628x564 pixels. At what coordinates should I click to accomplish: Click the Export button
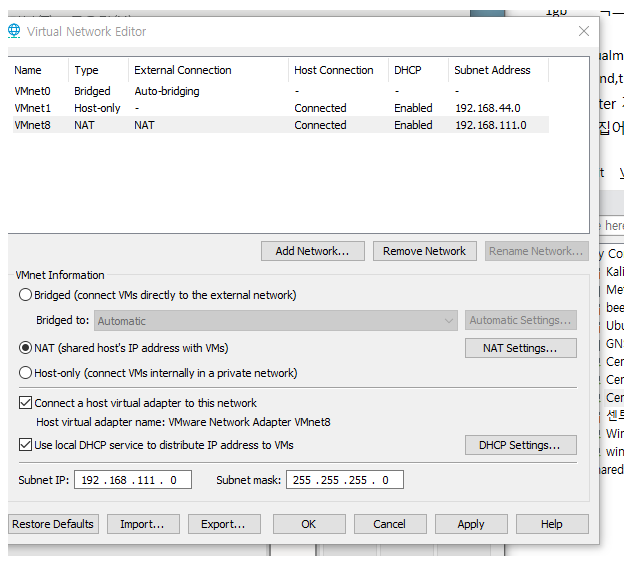click(x=224, y=524)
